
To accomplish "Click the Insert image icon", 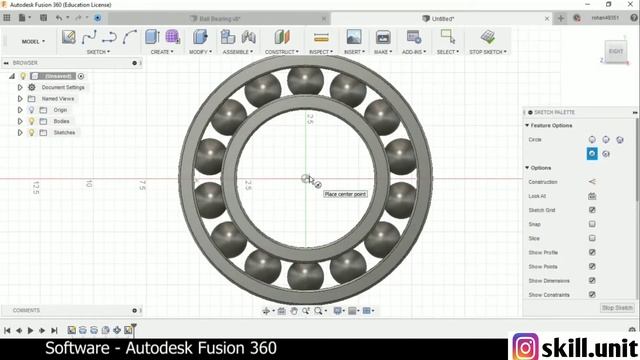I will (354, 37).
